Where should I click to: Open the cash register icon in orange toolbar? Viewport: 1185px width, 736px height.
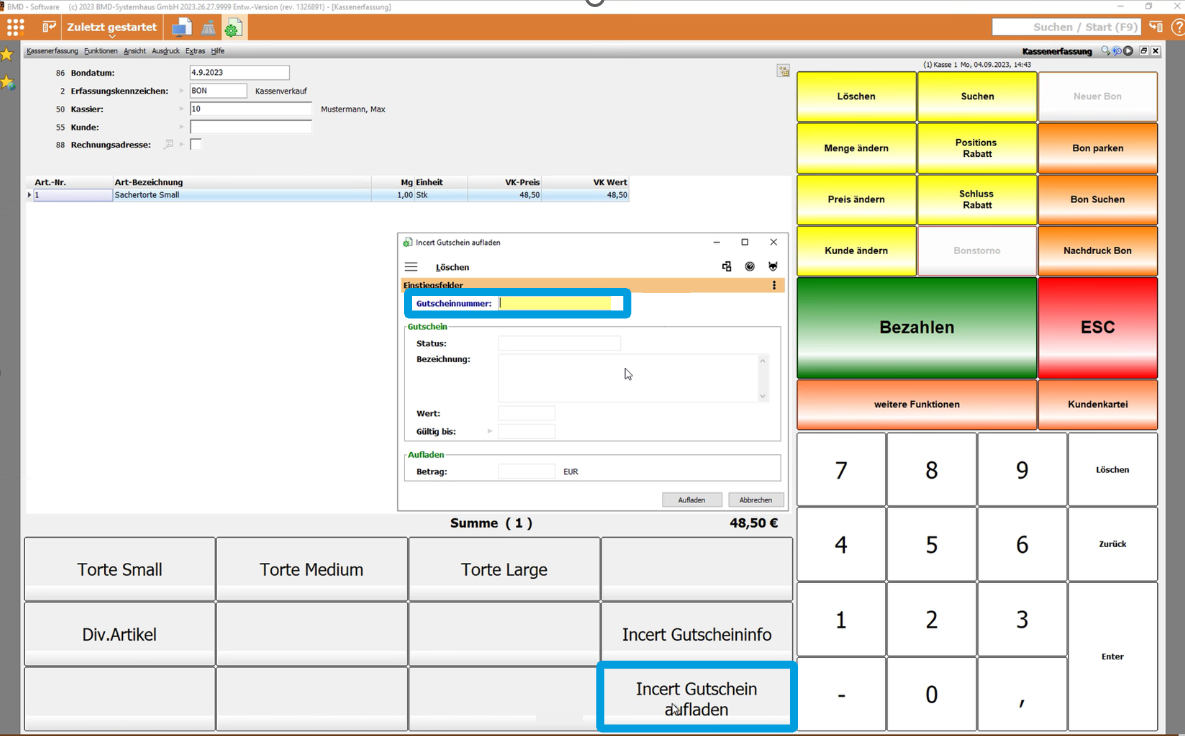[x=208, y=29]
